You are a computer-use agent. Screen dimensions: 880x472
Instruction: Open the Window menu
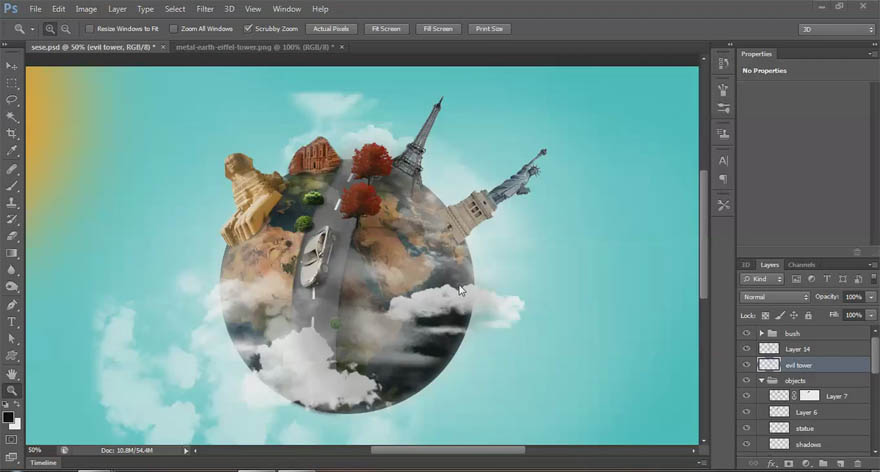287,9
